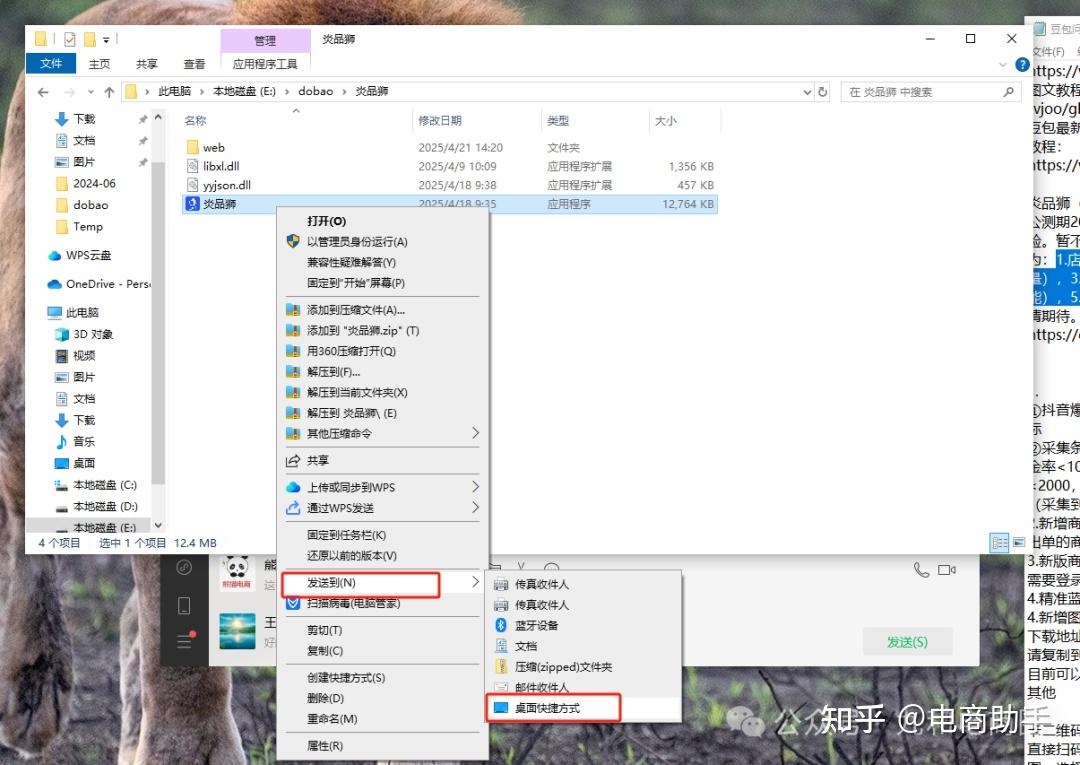Click the Back navigation arrow
This screenshot has width=1080, height=765.
pos(43,92)
